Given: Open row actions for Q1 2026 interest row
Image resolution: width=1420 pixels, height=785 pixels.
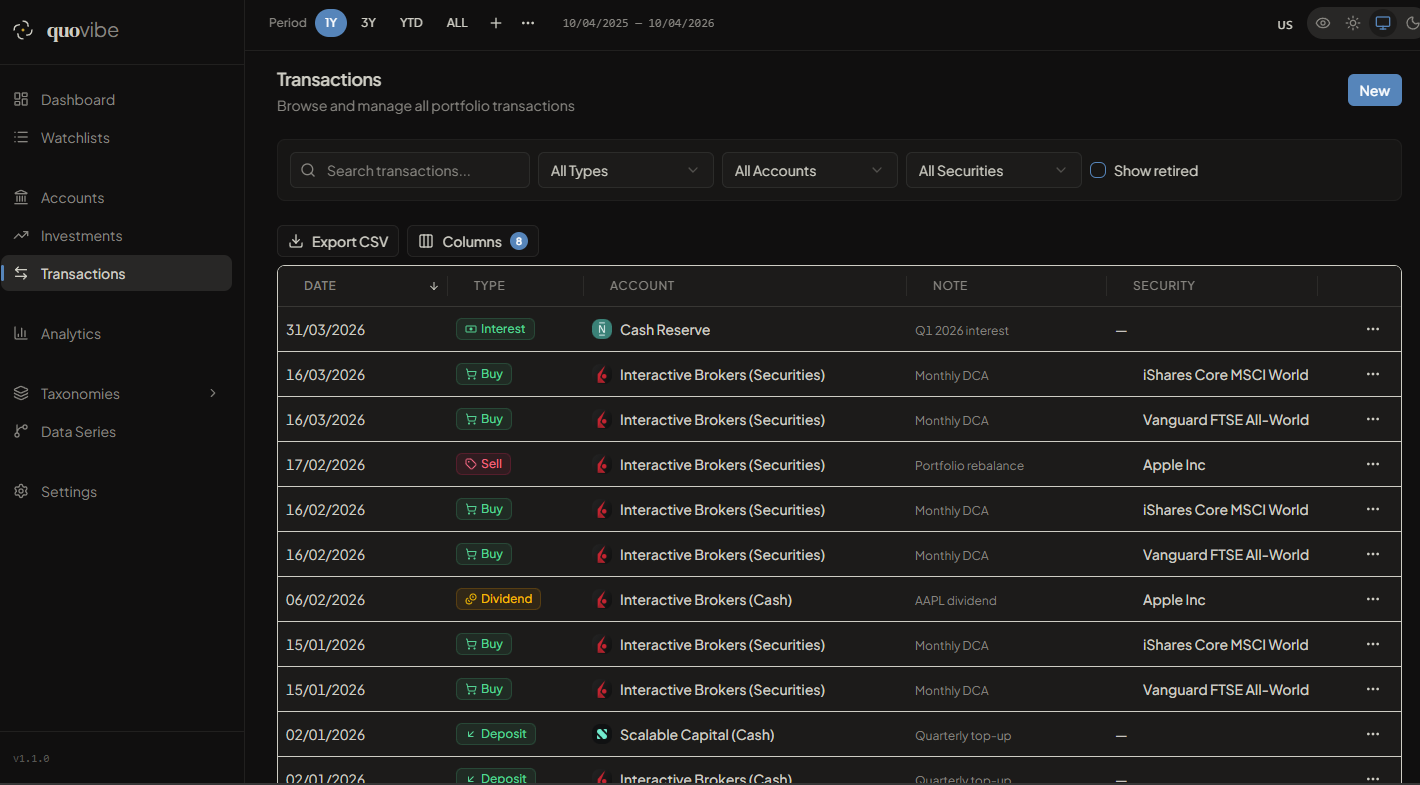Looking at the screenshot, I should pos(1372,330).
